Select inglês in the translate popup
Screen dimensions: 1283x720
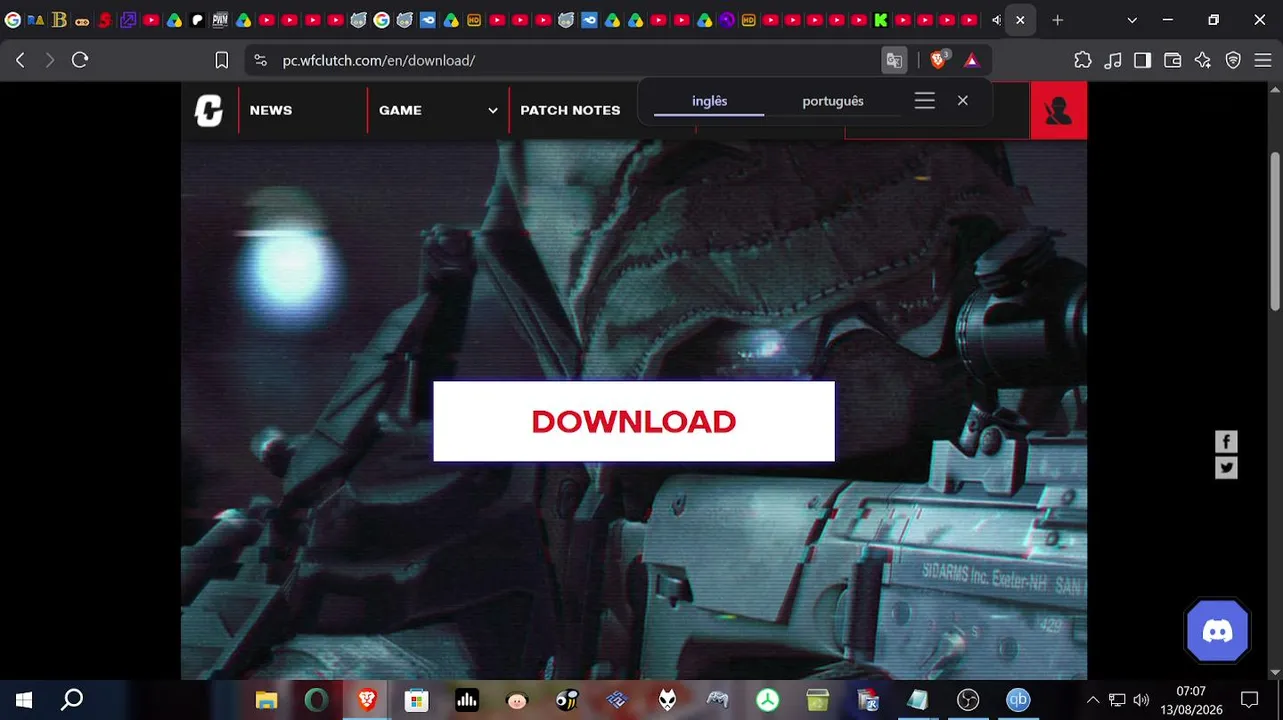(709, 101)
